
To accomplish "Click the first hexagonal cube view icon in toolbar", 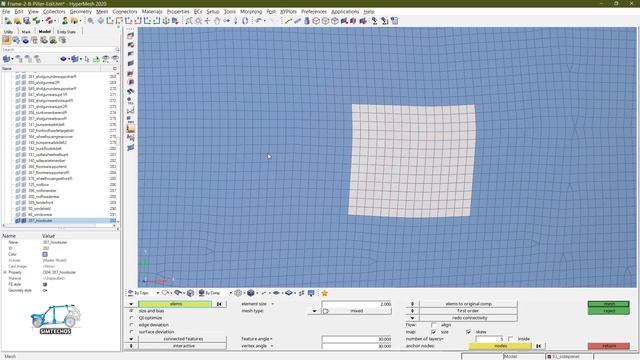I will point(316,20).
